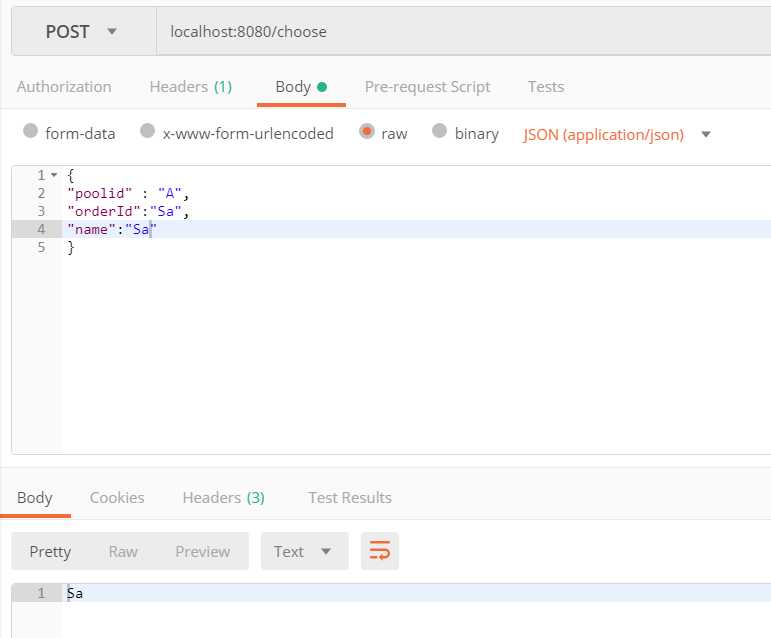Switch response view to Raw
Screen dimensions: 771x638
(x=123, y=551)
